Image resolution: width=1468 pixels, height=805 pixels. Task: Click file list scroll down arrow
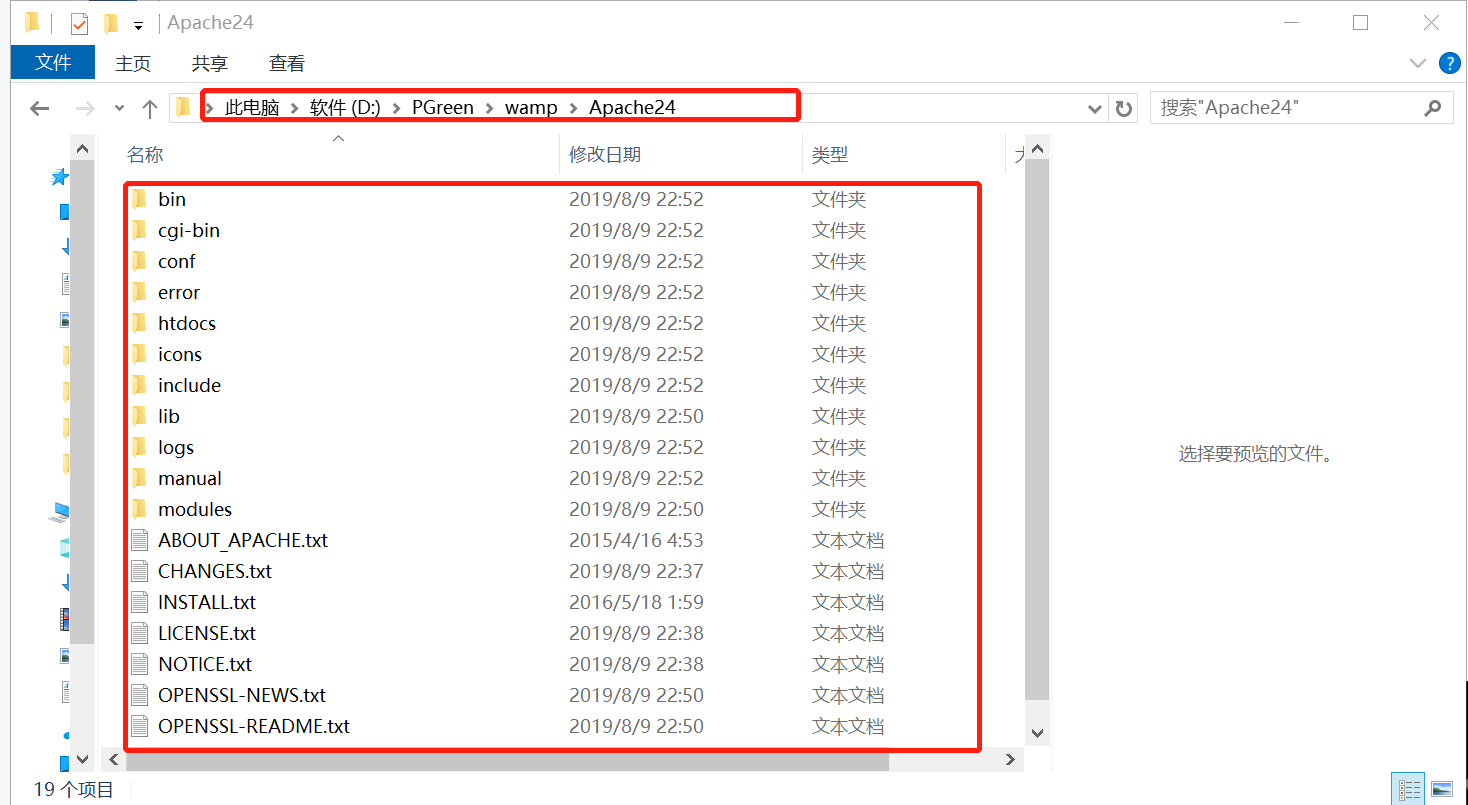[1037, 735]
